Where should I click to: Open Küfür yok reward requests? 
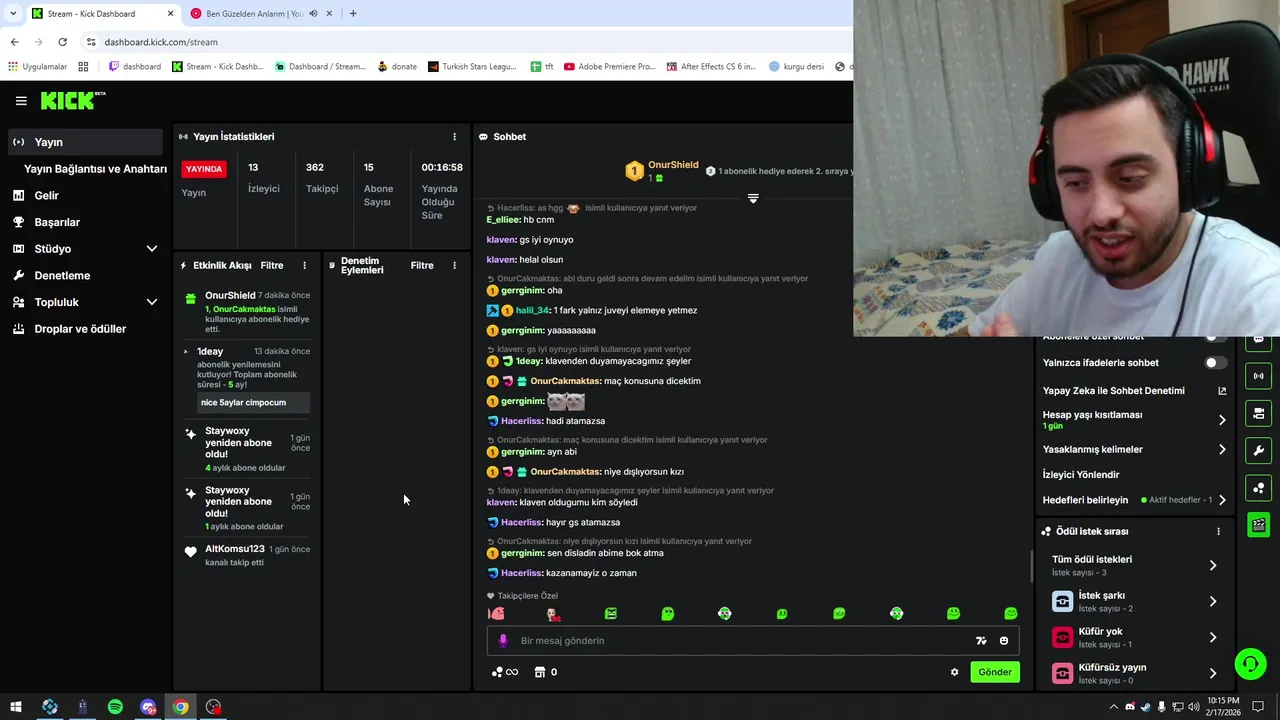(1134, 637)
